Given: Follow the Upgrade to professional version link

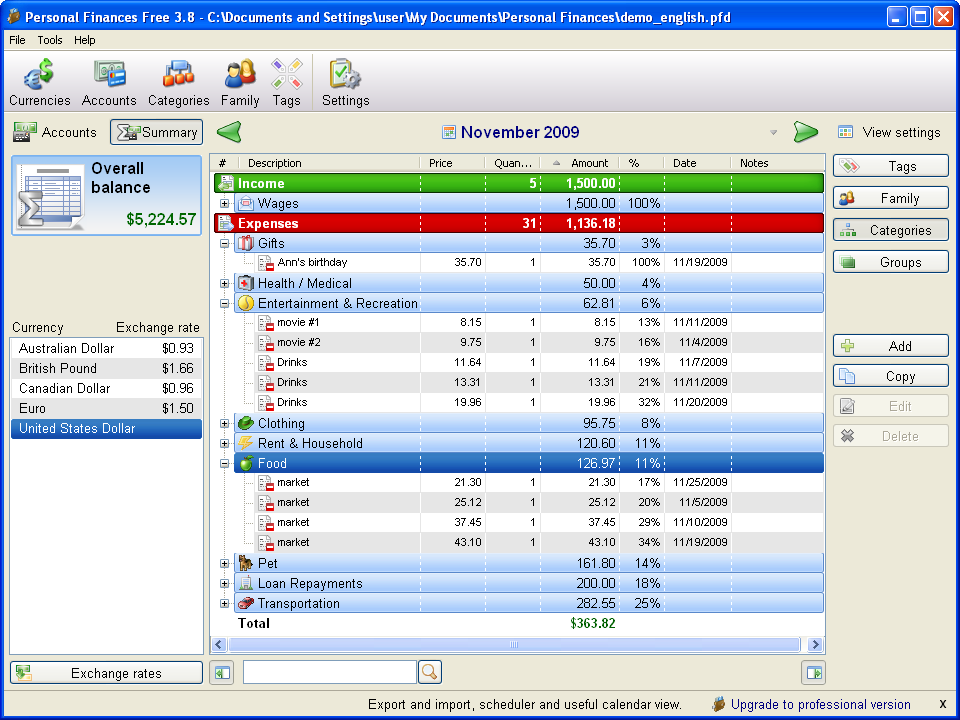Looking at the screenshot, I should [x=820, y=705].
